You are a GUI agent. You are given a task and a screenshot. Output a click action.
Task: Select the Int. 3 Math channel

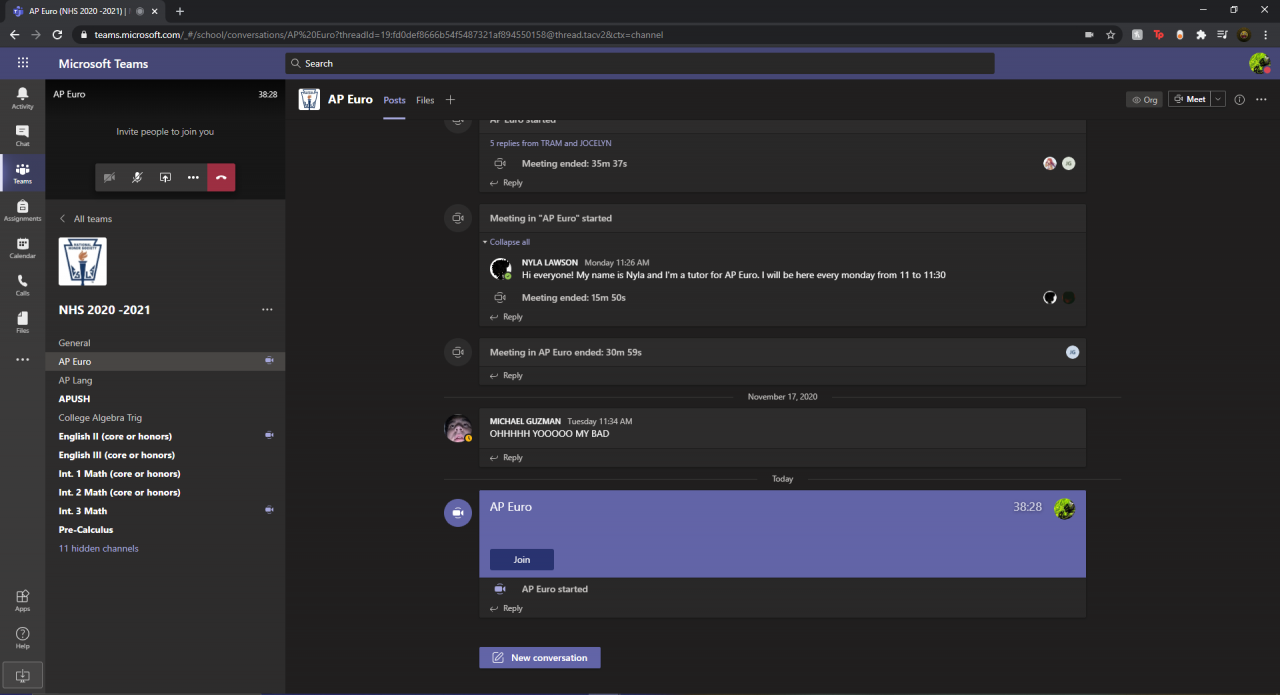pos(165,511)
